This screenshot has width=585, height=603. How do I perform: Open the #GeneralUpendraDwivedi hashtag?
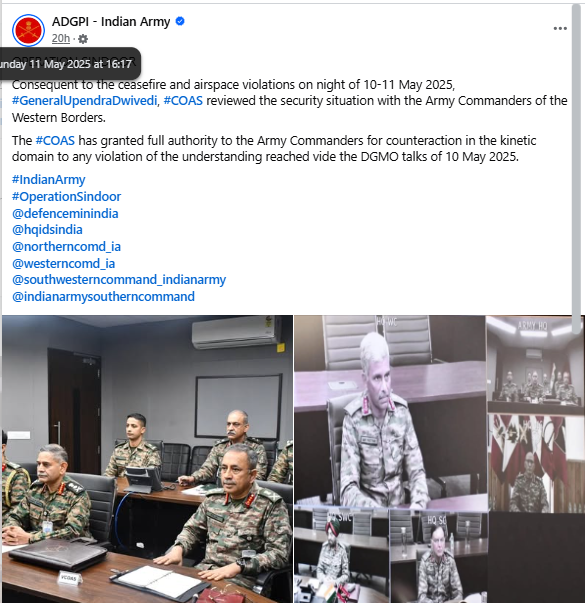click(85, 101)
